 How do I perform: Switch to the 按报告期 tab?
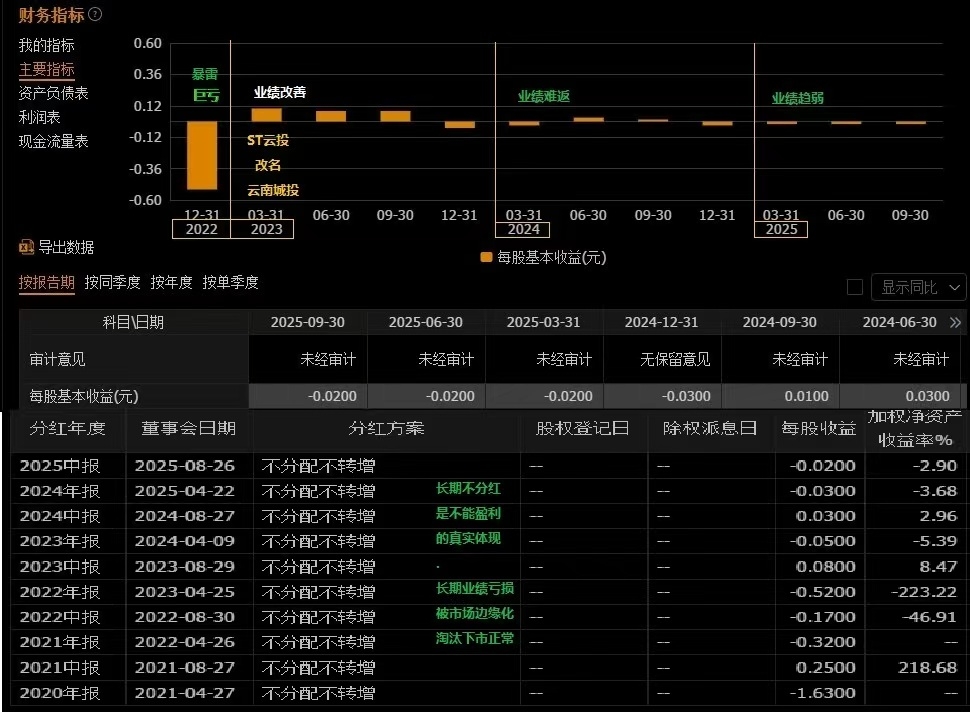pyautogui.click(x=46, y=283)
